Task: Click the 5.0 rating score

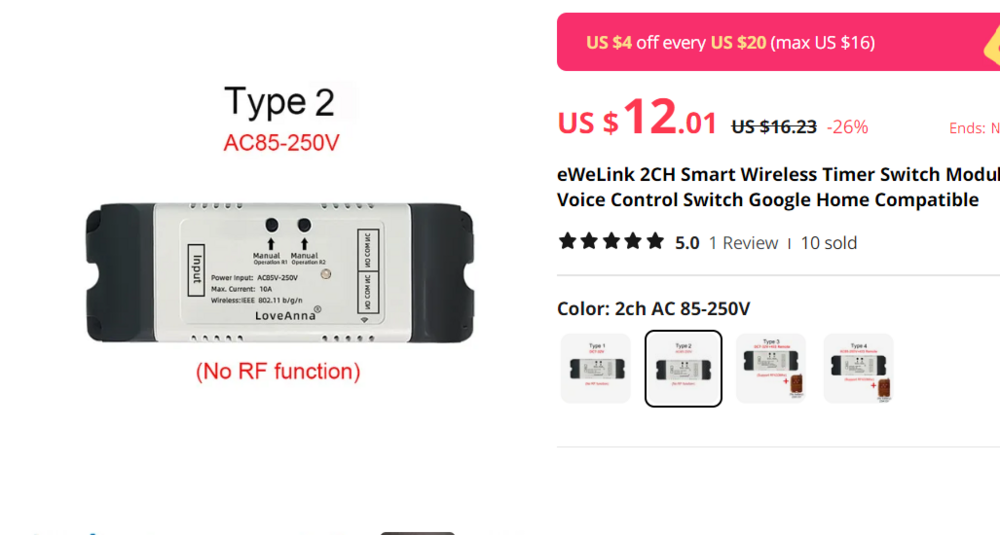Action: 687,243
